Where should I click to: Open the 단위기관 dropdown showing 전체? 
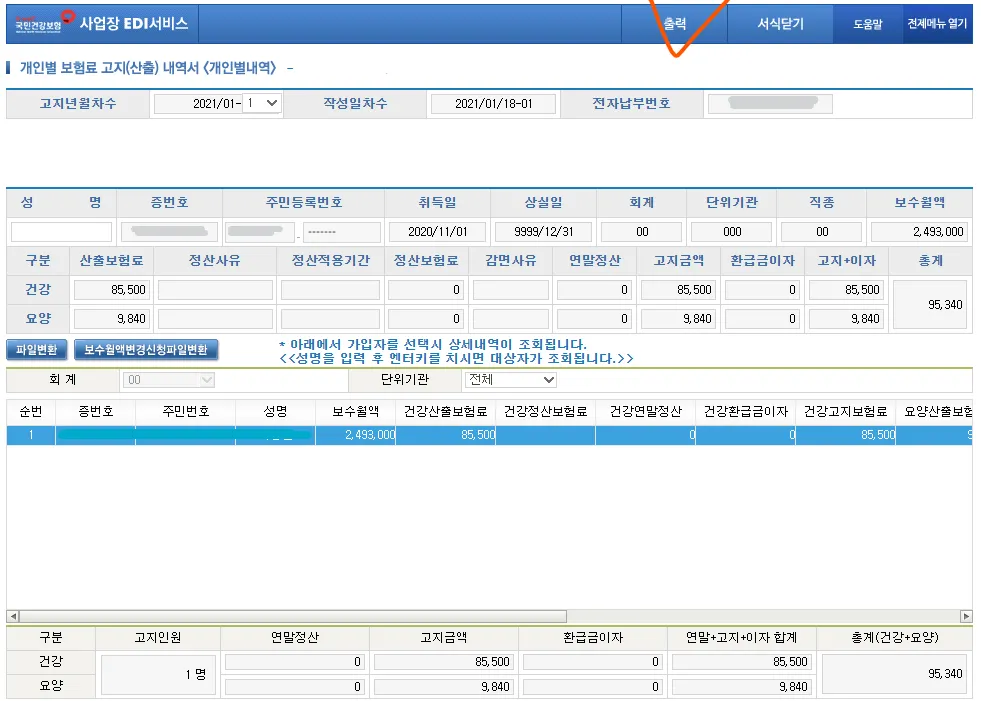pos(511,379)
